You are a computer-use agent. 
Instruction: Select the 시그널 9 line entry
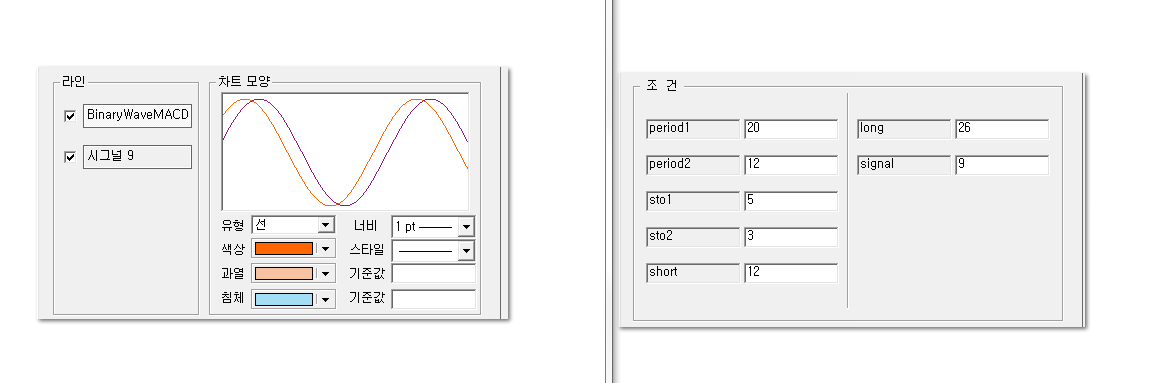pyautogui.click(x=137, y=157)
